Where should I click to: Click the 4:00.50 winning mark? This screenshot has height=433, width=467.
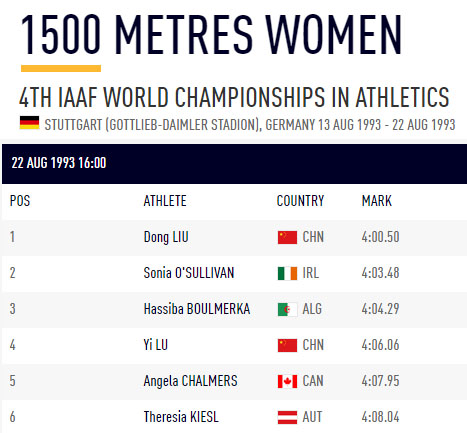(x=380, y=237)
